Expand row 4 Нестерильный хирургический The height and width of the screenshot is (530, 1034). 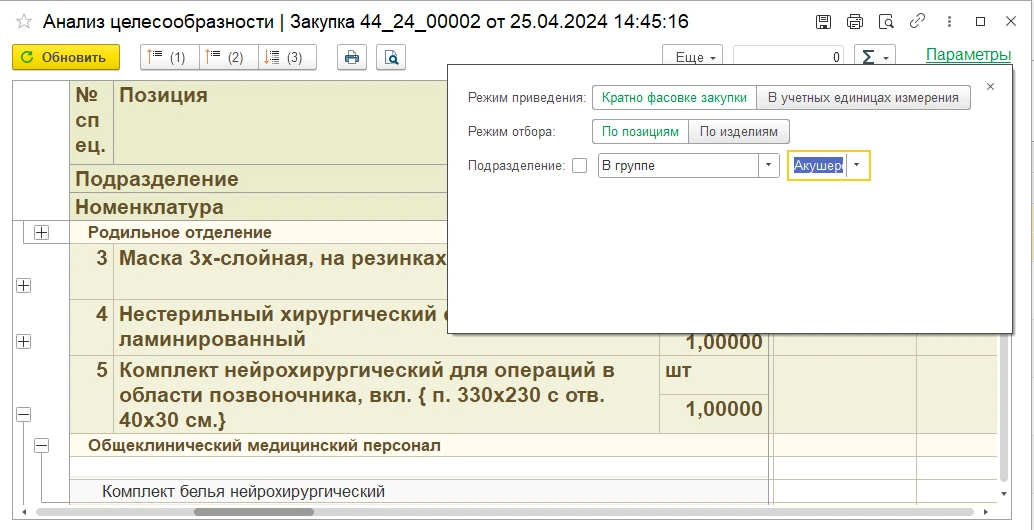(24, 341)
